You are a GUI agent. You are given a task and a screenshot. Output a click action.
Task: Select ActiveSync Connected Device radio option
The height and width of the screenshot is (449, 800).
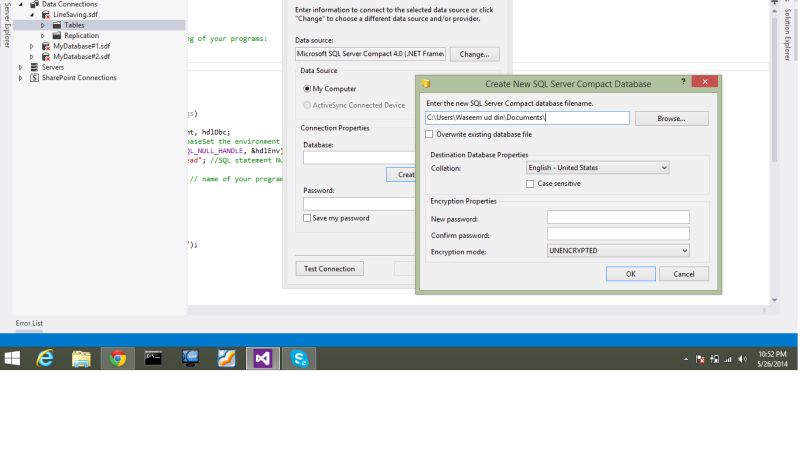[307, 105]
